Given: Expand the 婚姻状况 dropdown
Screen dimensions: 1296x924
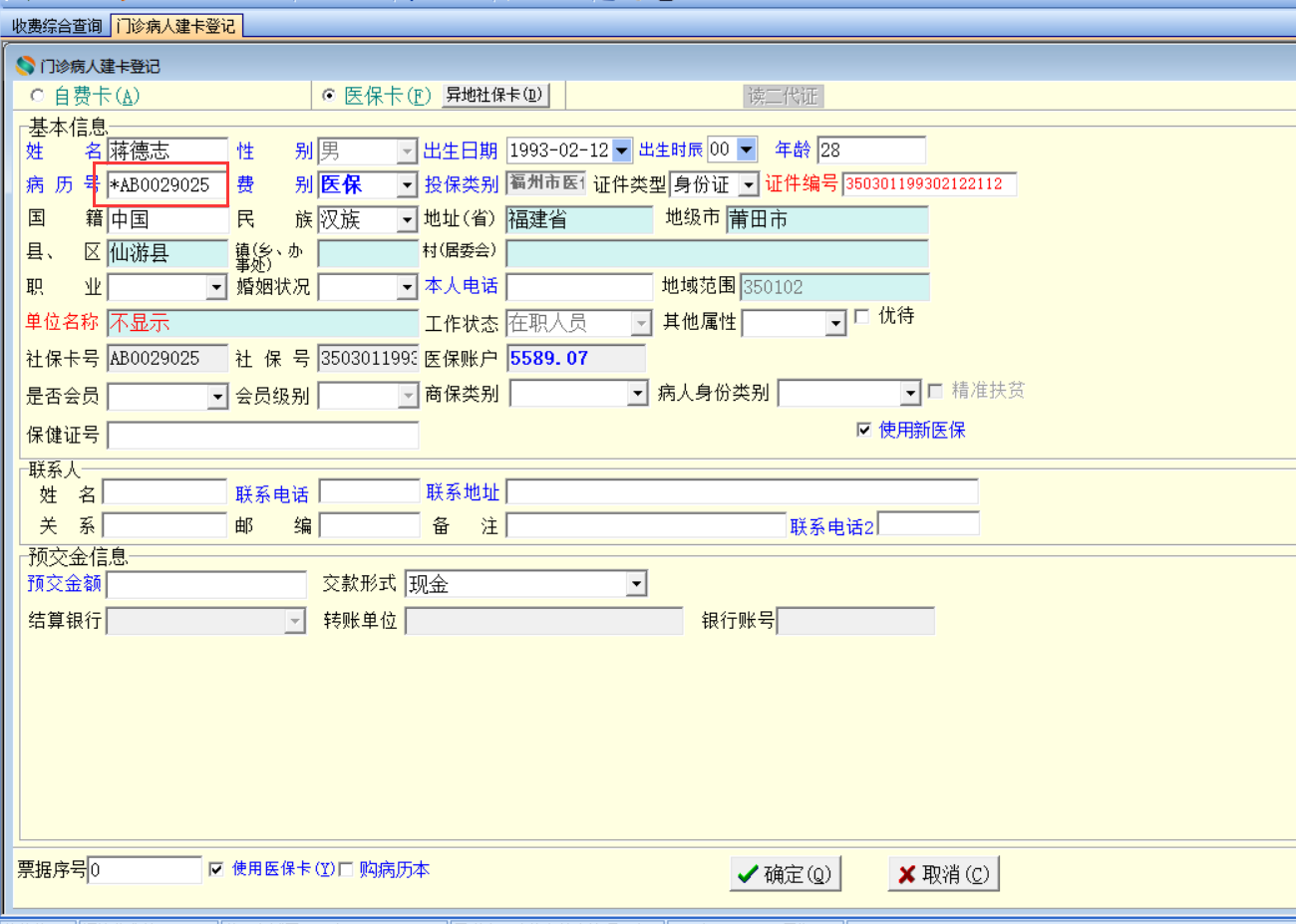Looking at the screenshot, I should [x=407, y=287].
